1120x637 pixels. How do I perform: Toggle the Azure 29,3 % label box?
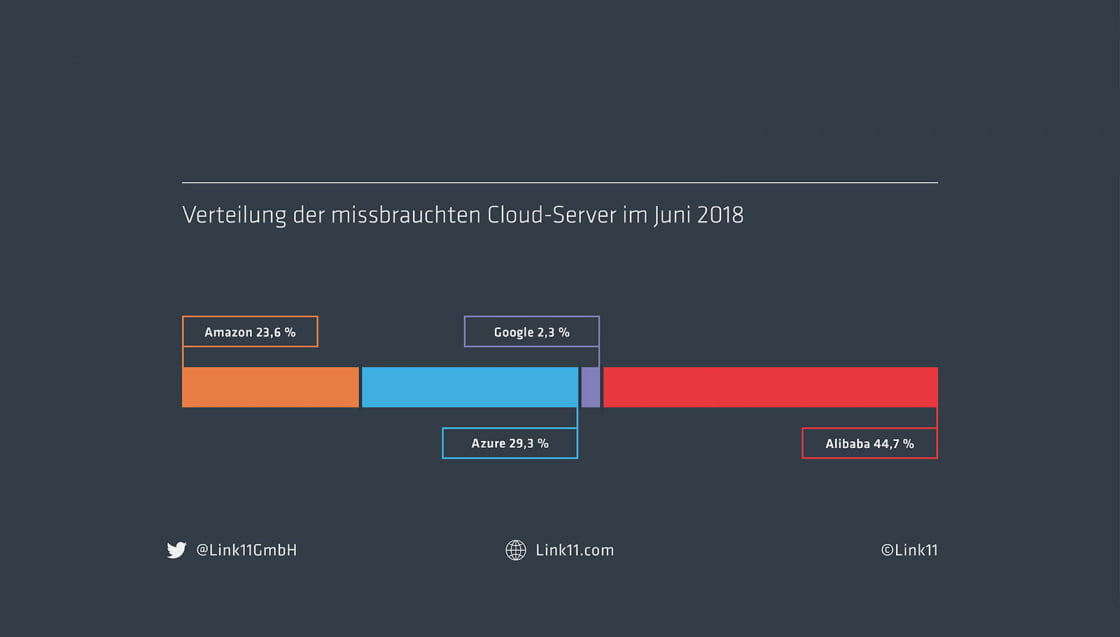click(510, 443)
